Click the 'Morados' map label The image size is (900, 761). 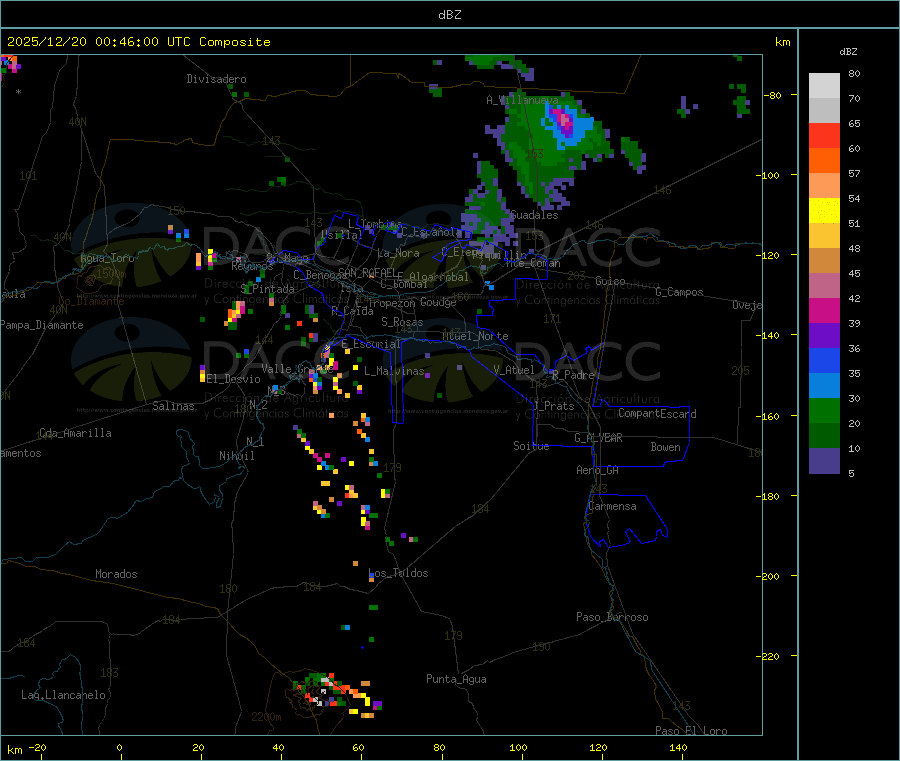(x=116, y=574)
